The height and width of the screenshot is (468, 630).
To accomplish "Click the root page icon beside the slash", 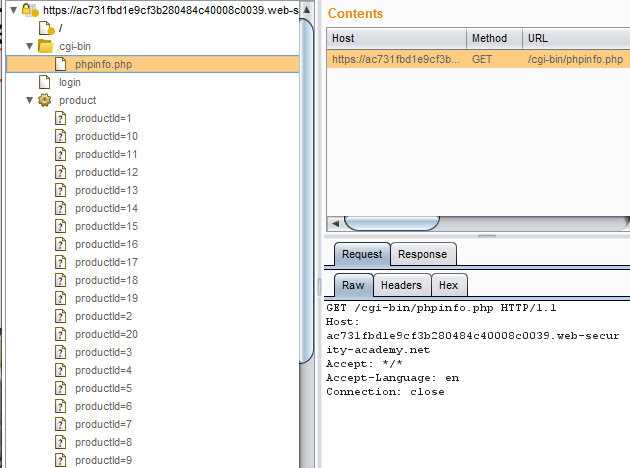I will (46, 28).
